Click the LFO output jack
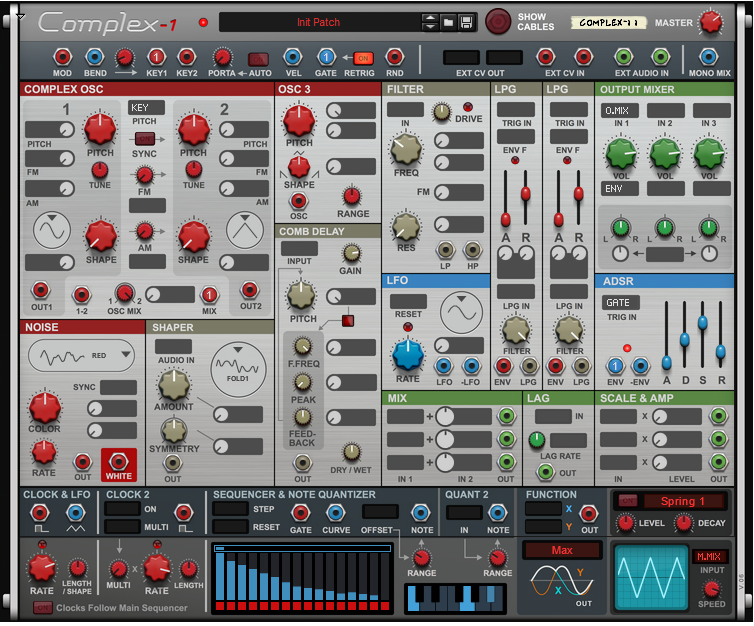Image resolution: width=754 pixels, height=626 pixels. pos(443,366)
